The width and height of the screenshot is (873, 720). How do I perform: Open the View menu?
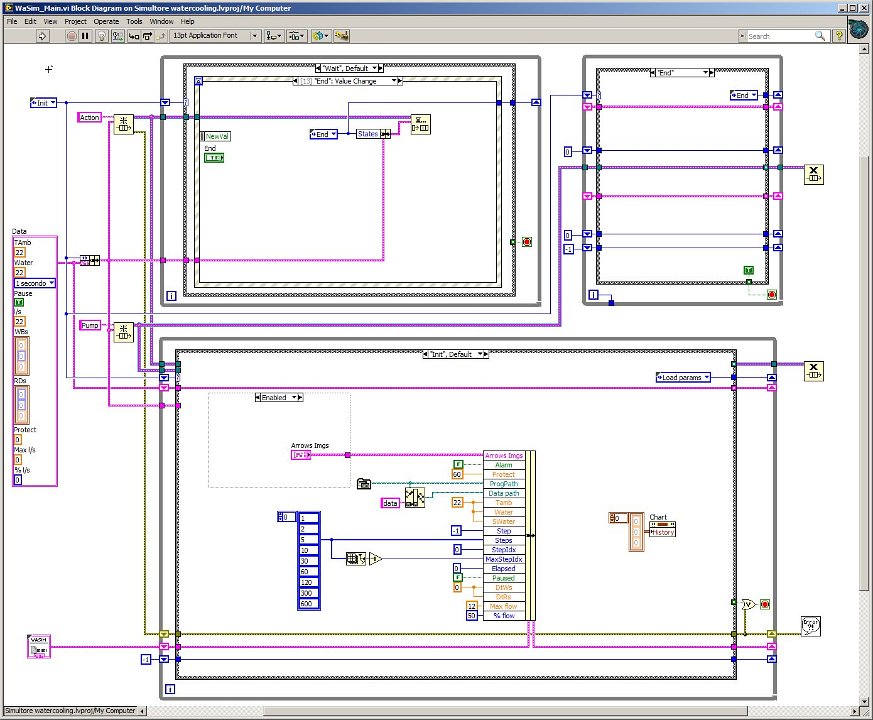(50, 21)
